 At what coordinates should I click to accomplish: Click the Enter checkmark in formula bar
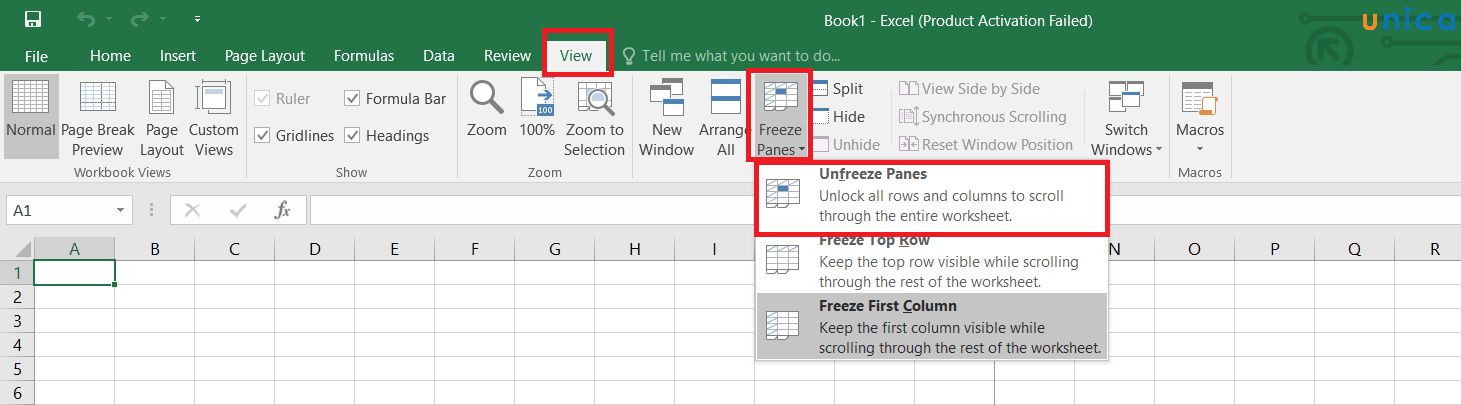238,210
